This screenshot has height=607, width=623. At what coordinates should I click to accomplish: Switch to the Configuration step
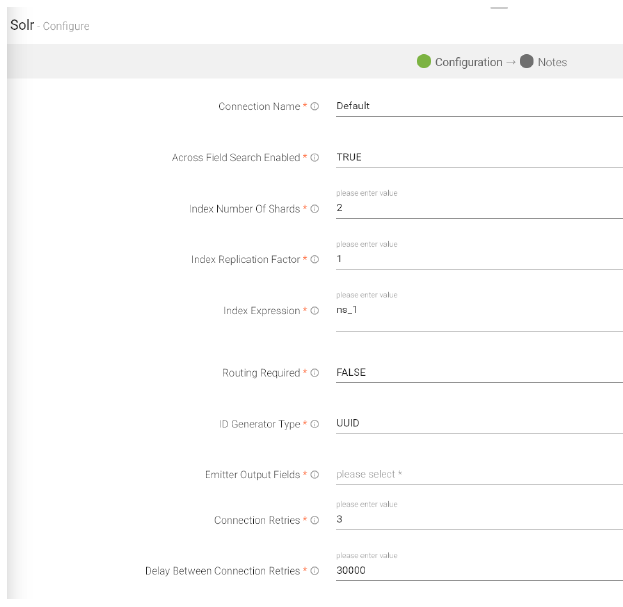point(459,62)
